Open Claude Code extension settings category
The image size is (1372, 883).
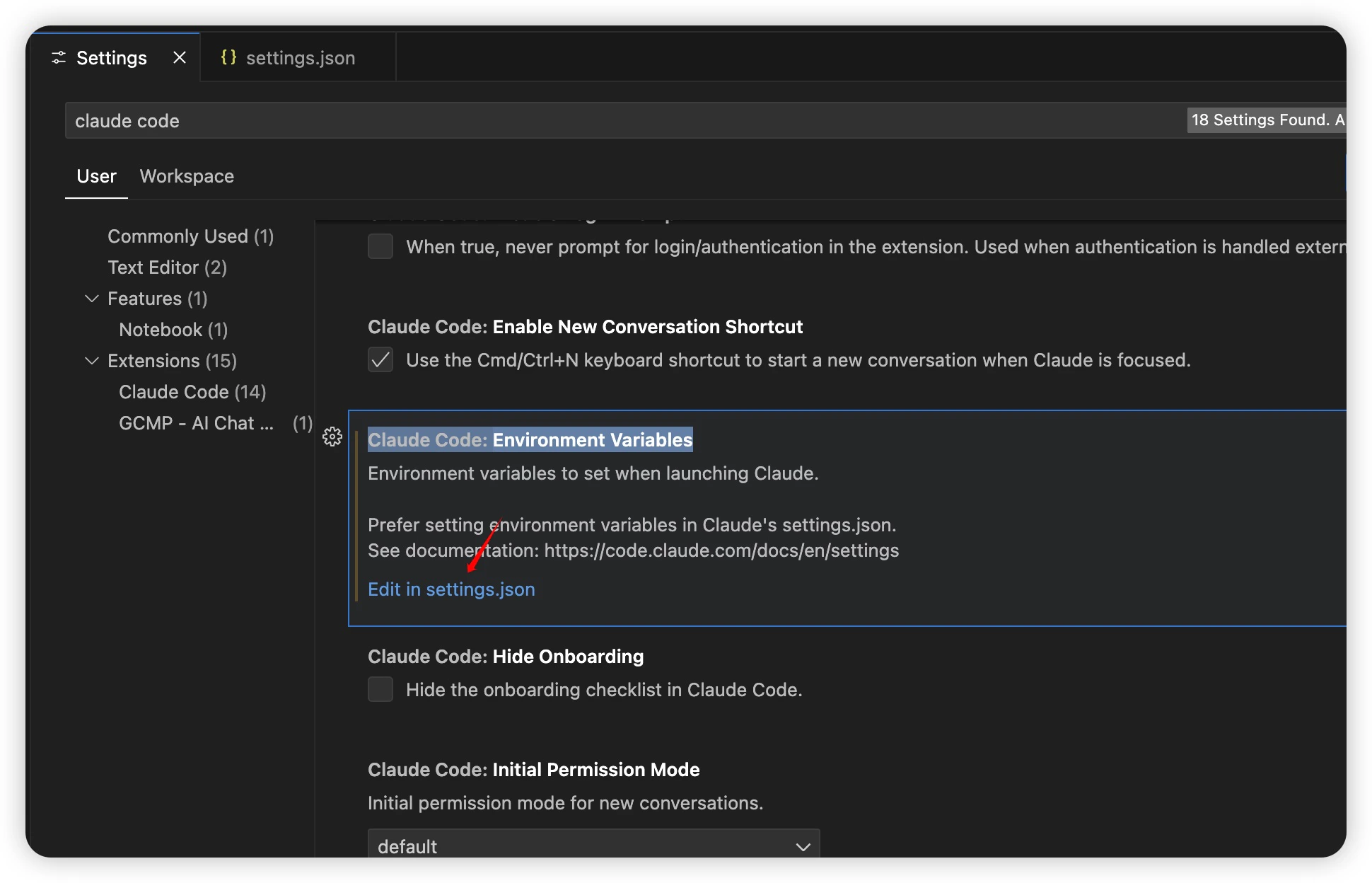[x=192, y=392]
